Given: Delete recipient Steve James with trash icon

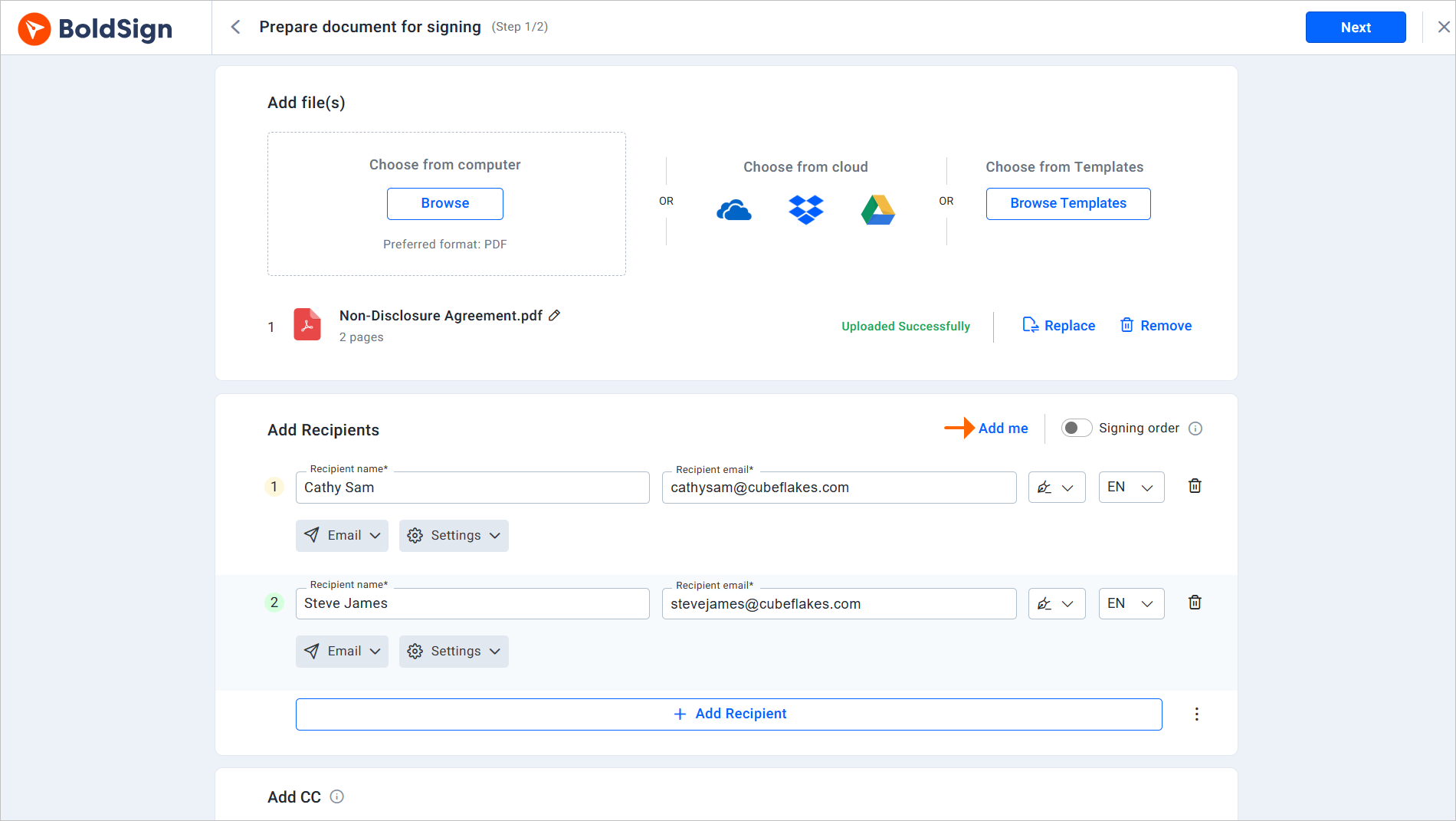Looking at the screenshot, I should (x=1195, y=603).
